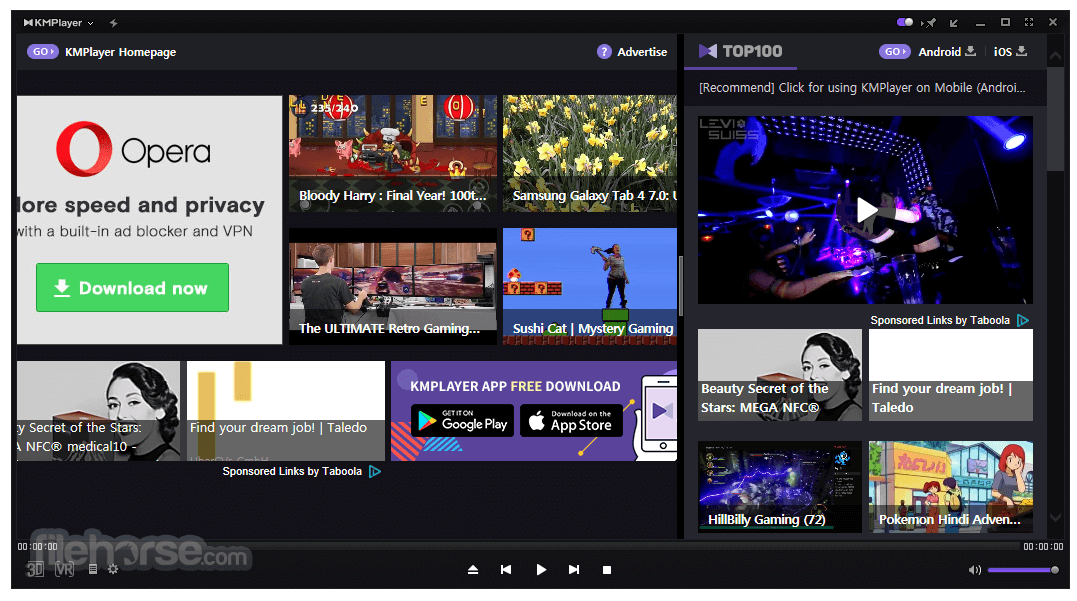Mute audio via the speaker icon

tap(974, 570)
